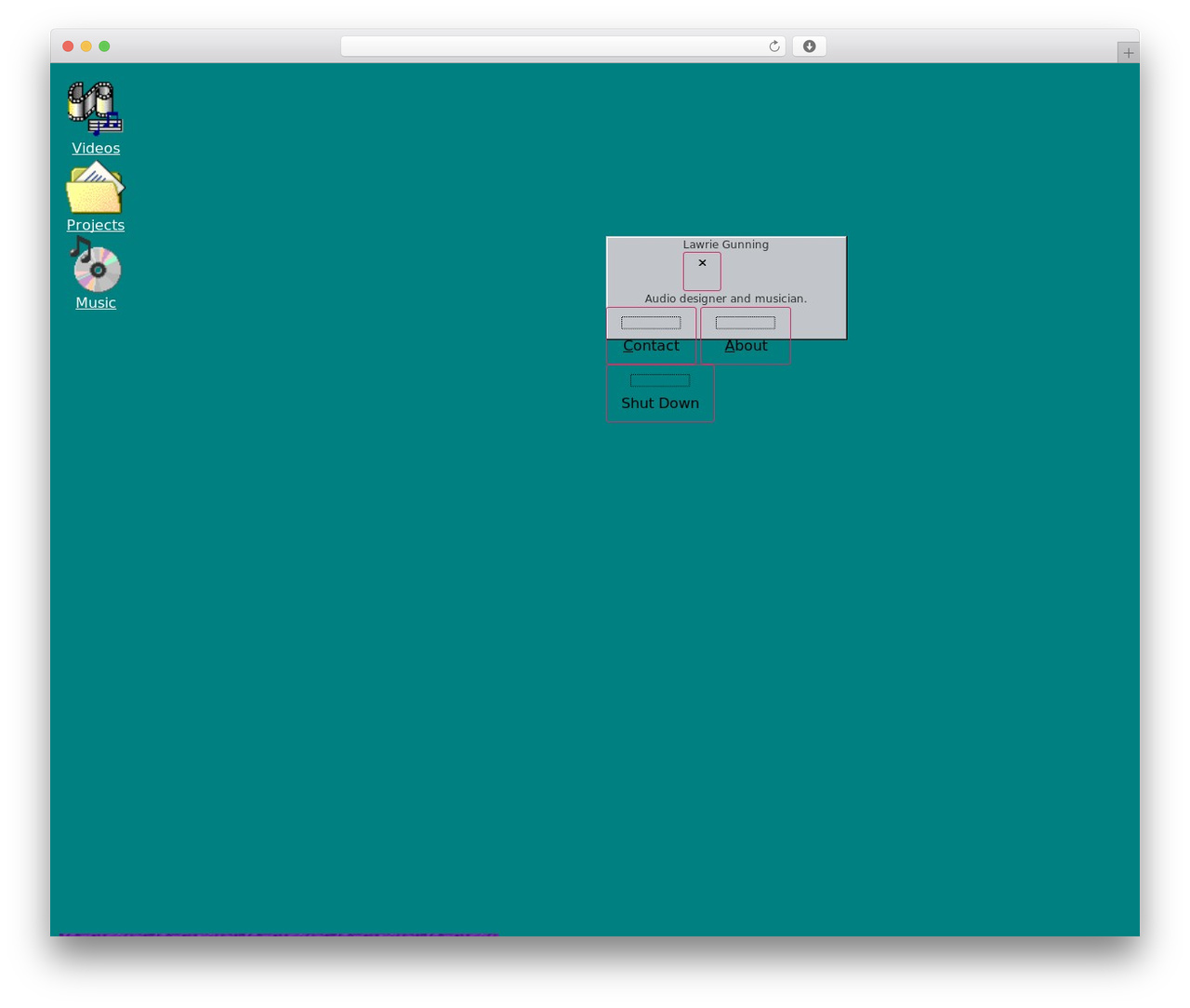The width and height of the screenshot is (1190, 1008).
Task: Open the Music CD icon
Action: click(95, 264)
